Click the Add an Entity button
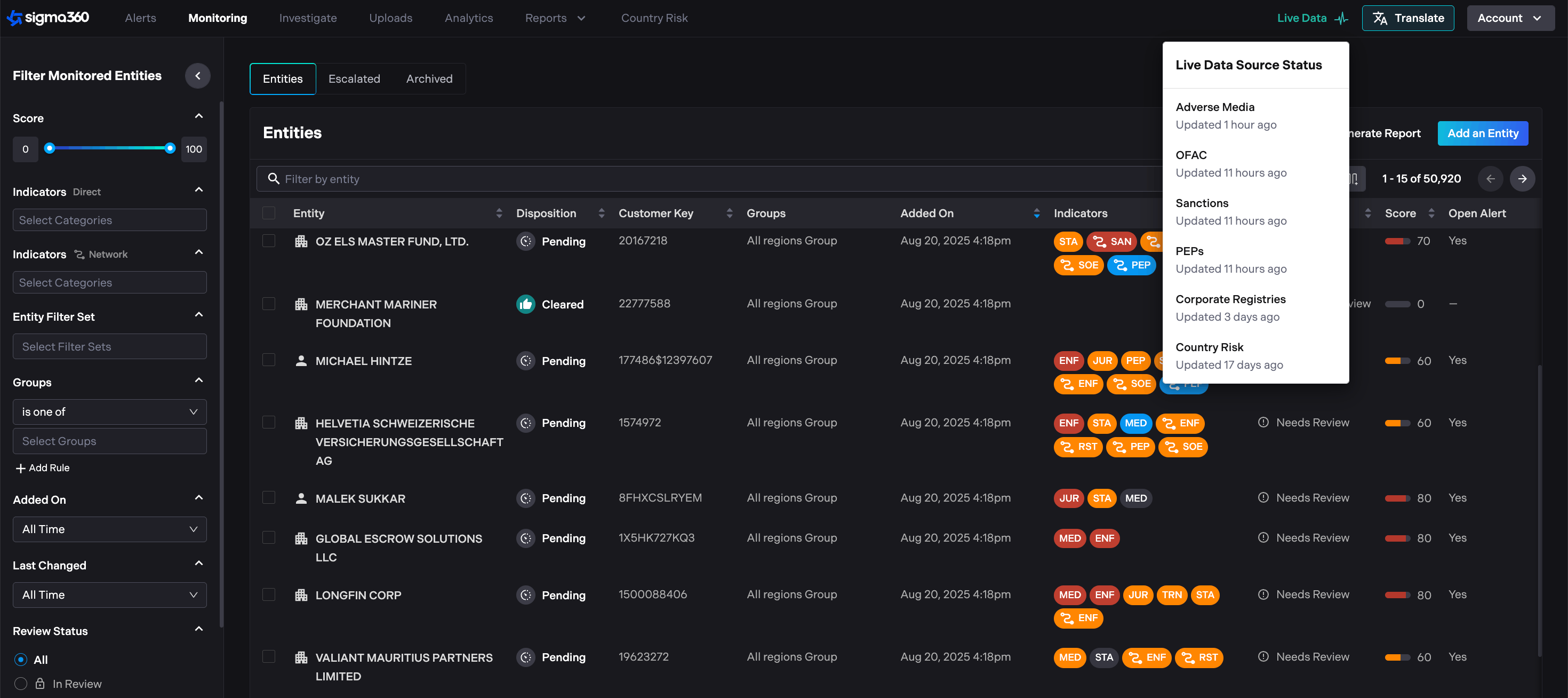The width and height of the screenshot is (1568, 698). 1482,133
